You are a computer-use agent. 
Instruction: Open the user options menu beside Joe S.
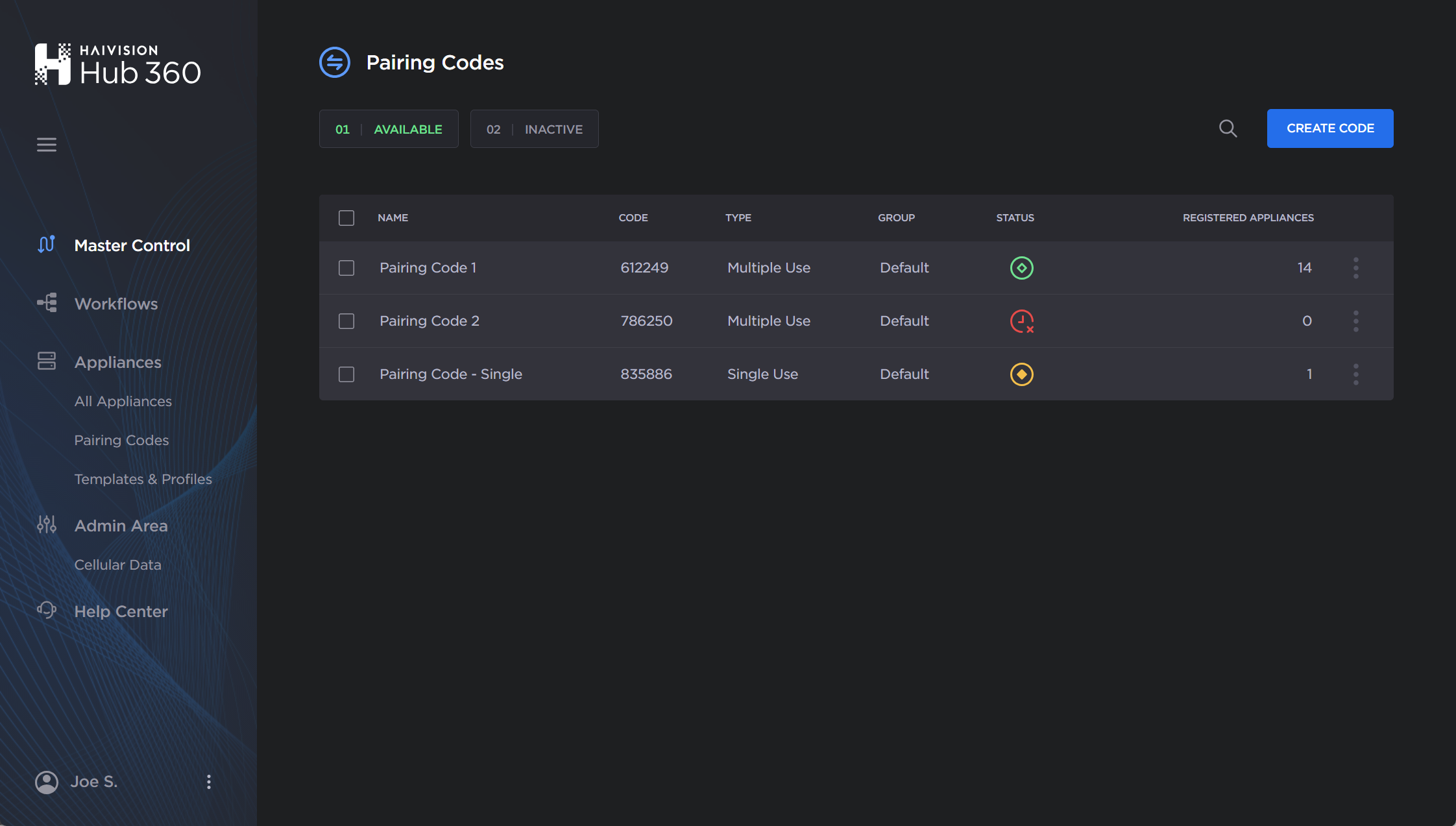208,782
